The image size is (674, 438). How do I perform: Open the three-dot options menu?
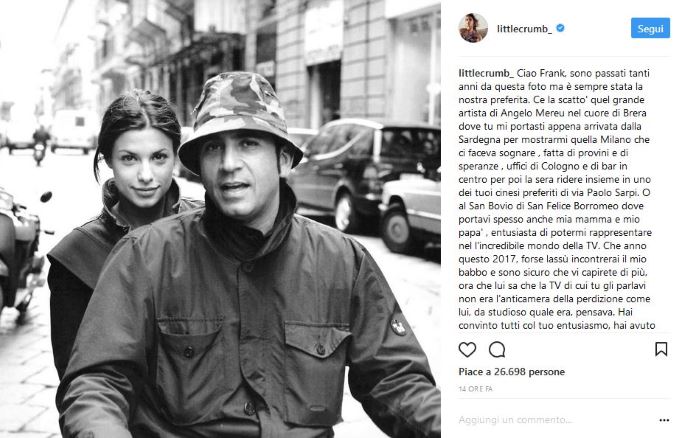(664, 420)
